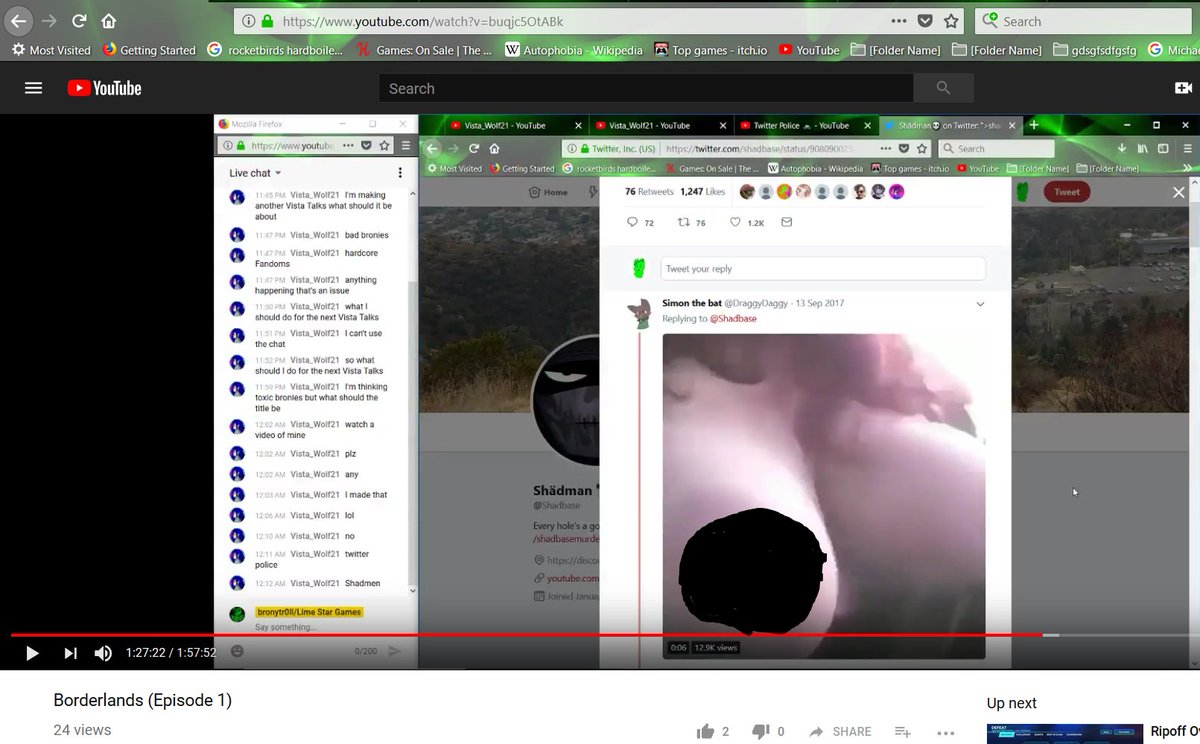Viewport: 1200px width, 744px height.
Task: Click the Borderlands (Episode 1) title text
Action: [x=142, y=700]
